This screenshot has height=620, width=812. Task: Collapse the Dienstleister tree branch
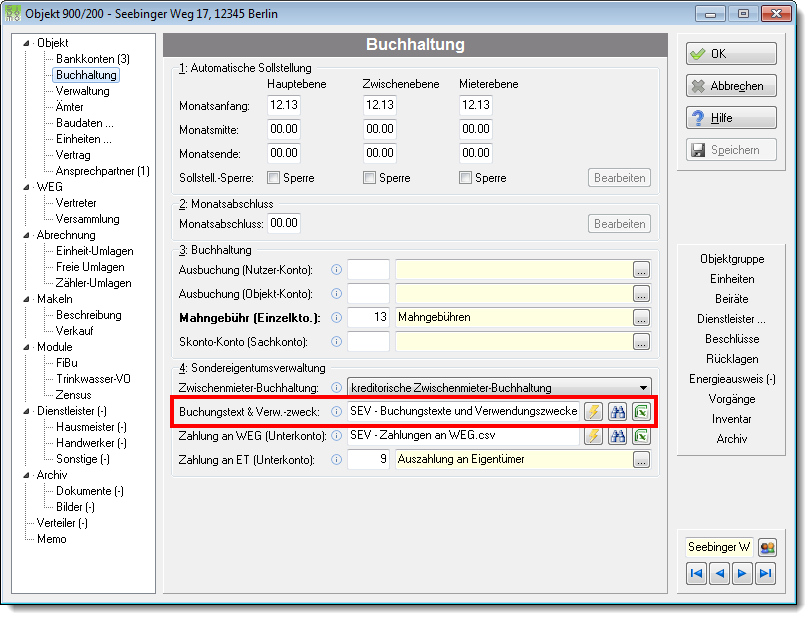pyautogui.click(x=26, y=411)
